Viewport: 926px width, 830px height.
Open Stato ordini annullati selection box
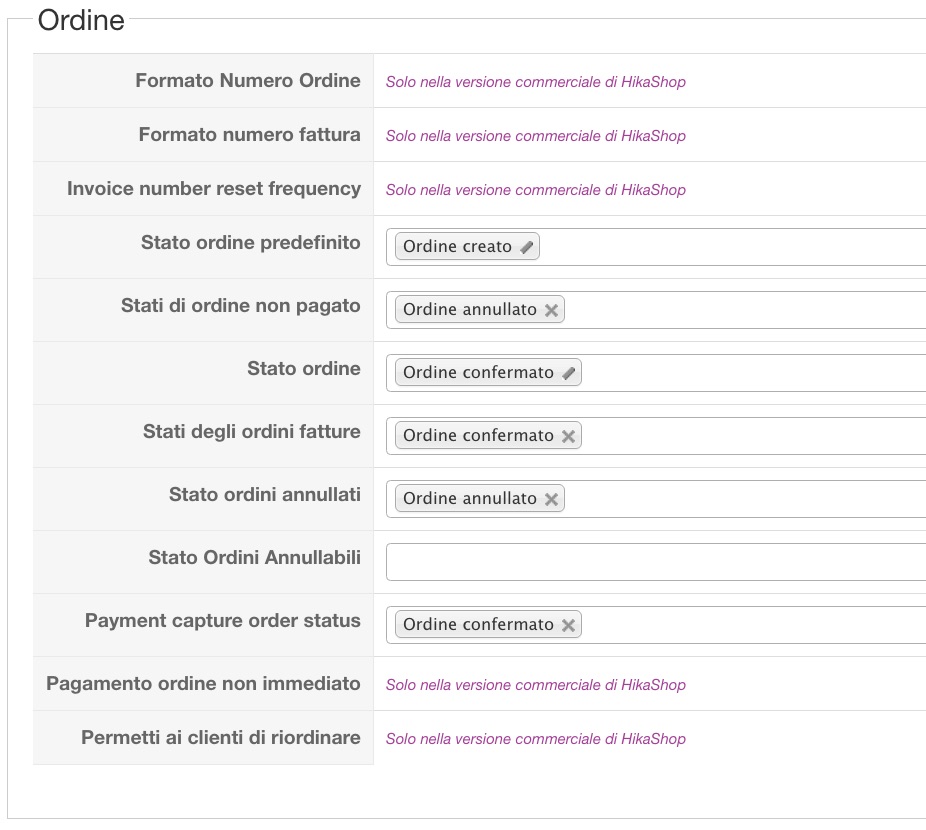[x=740, y=499]
